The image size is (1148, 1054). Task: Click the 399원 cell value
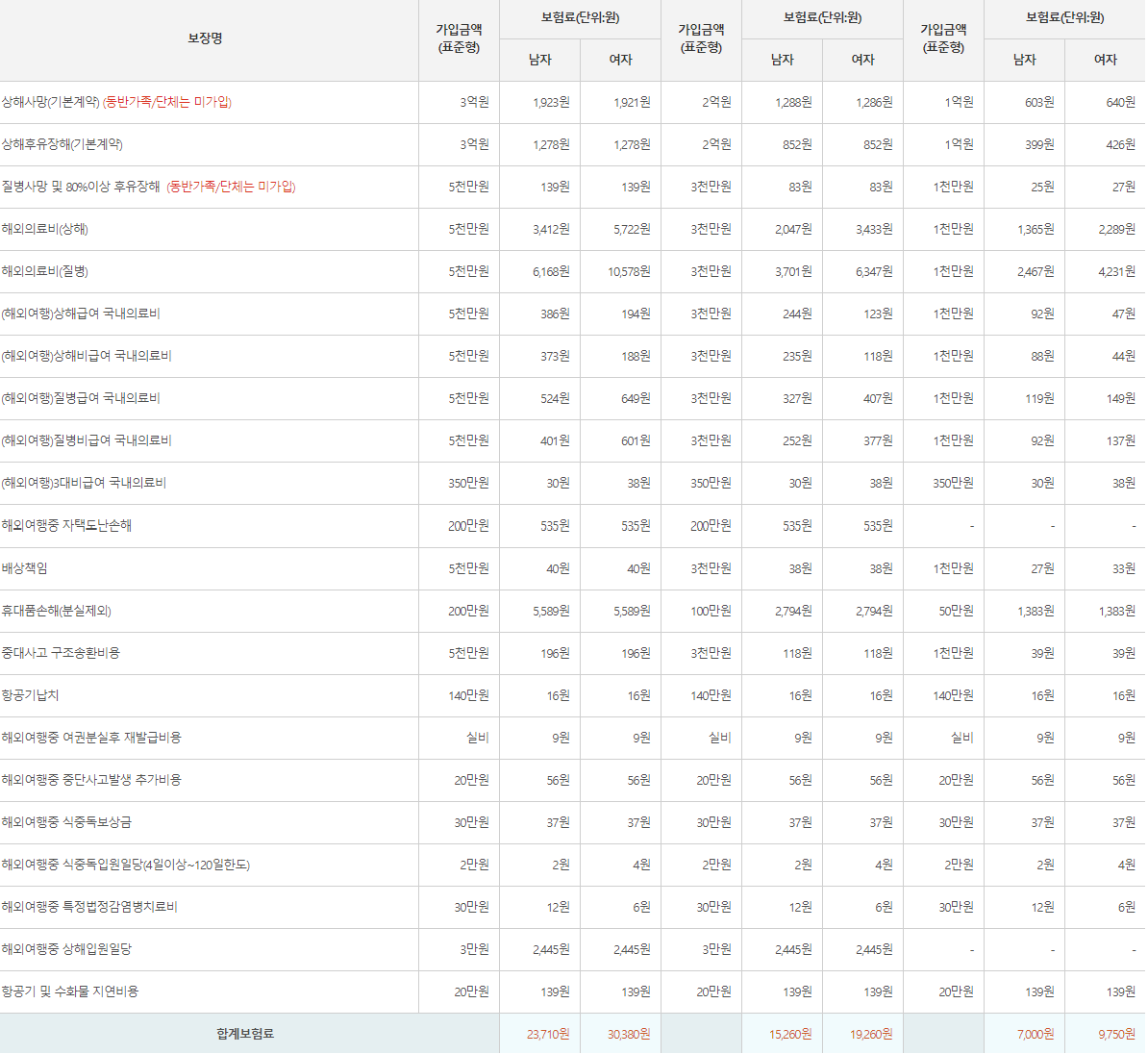tap(1039, 145)
